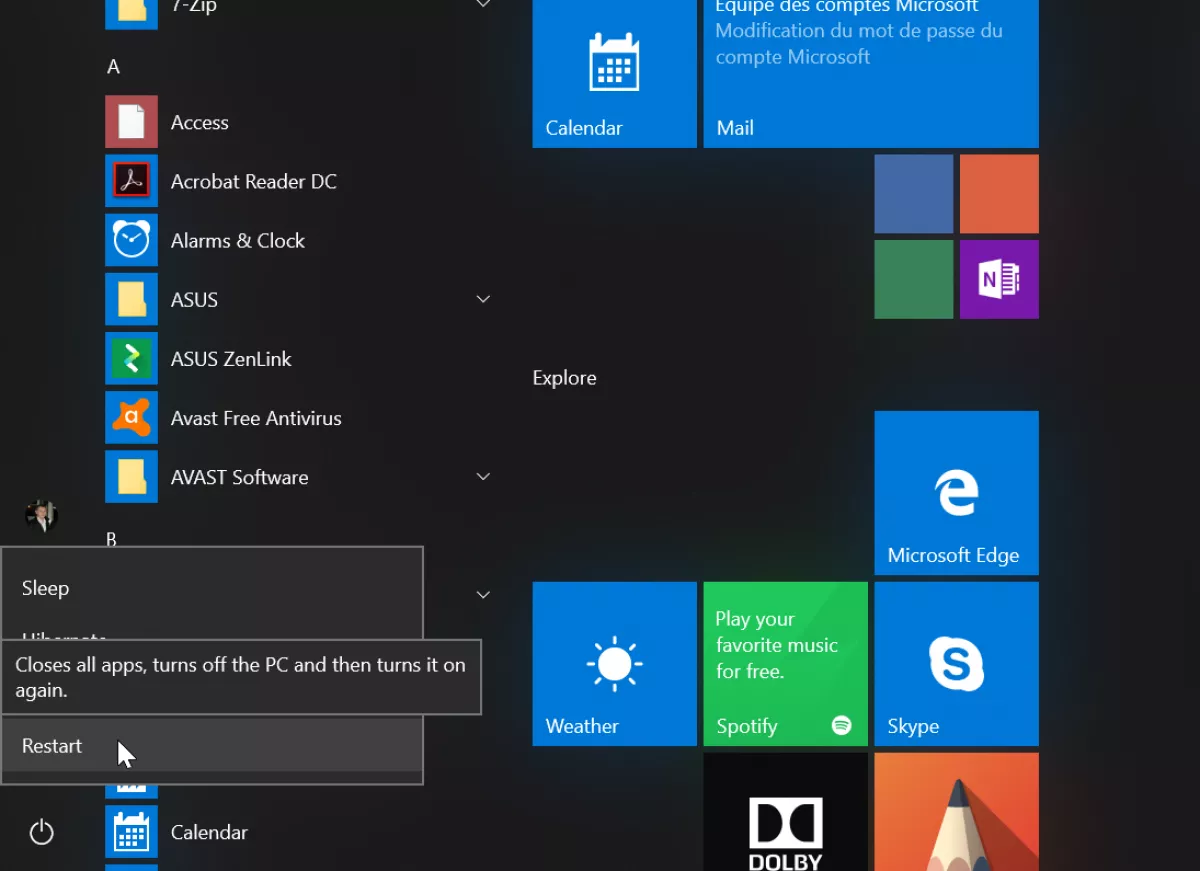
Task: Launch the Microsoft Edge tile
Action: [956, 493]
